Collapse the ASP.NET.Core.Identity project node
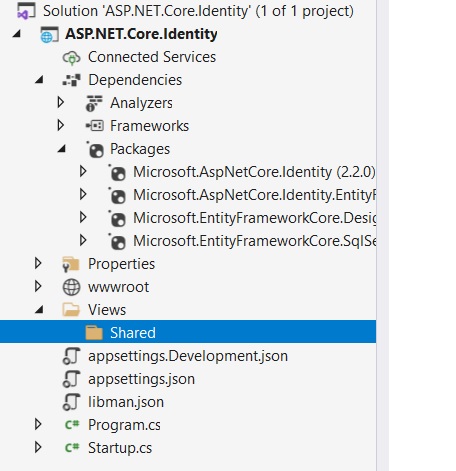 tap(17, 34)
